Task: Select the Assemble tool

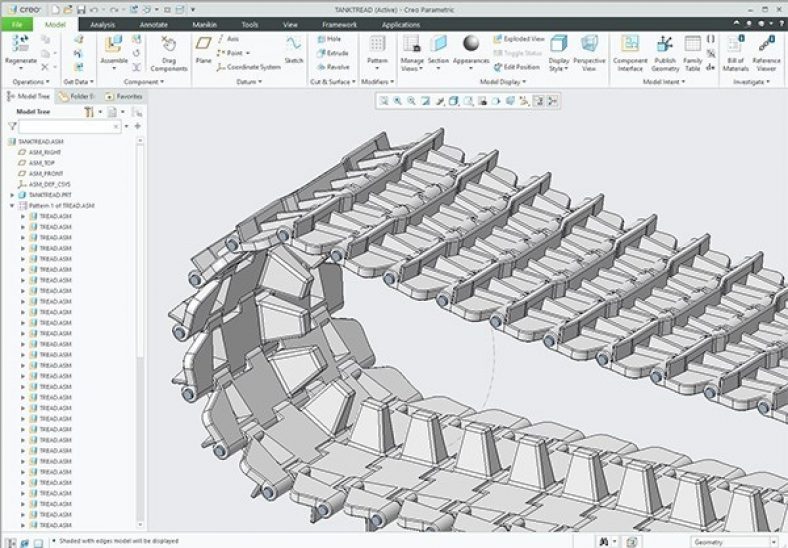Action: (113, 46)
